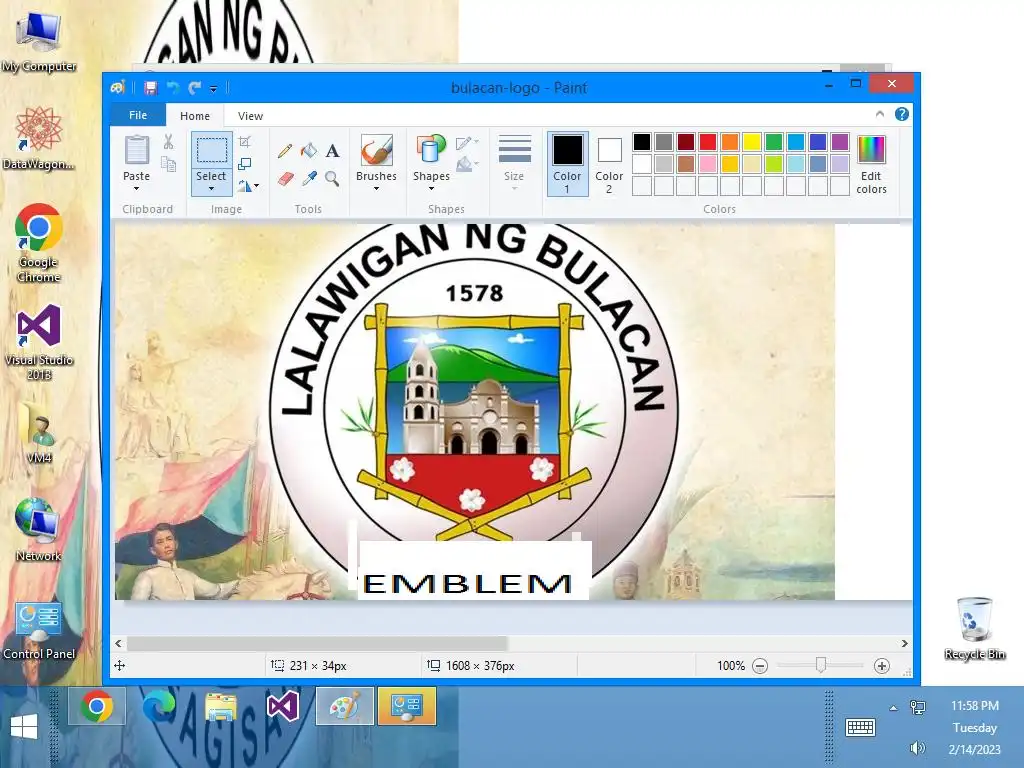Click the touch keyboard tray icon
Image resolution: width=1024 pixels, height=768 pixels.
pos(860,727)
